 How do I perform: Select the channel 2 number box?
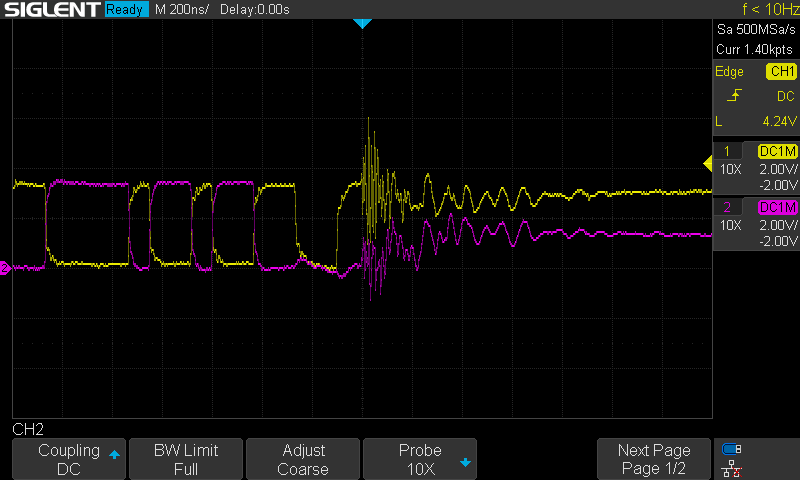(727, 207)
